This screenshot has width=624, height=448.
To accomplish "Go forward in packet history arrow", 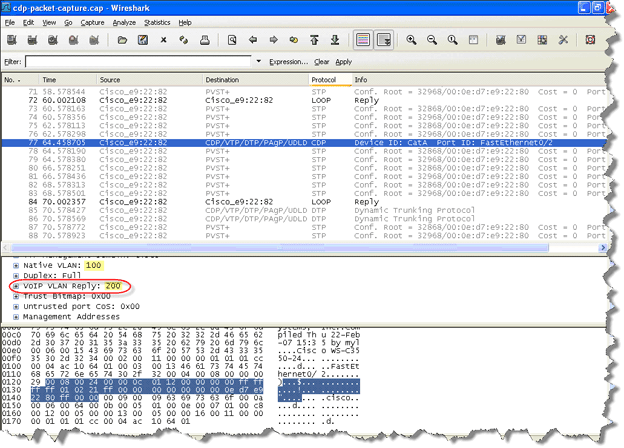I will 273,40.
